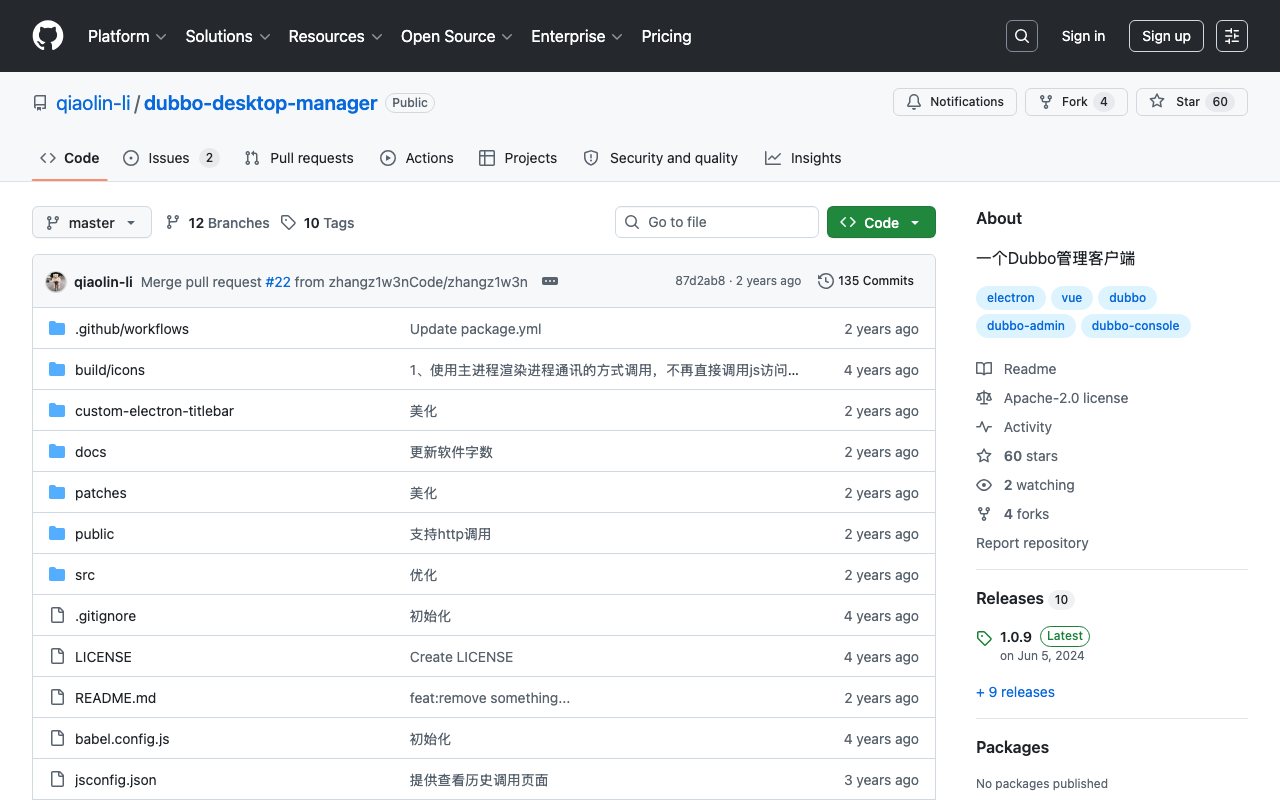
Task: Click the repository book icon
Action: click(40, 103)
